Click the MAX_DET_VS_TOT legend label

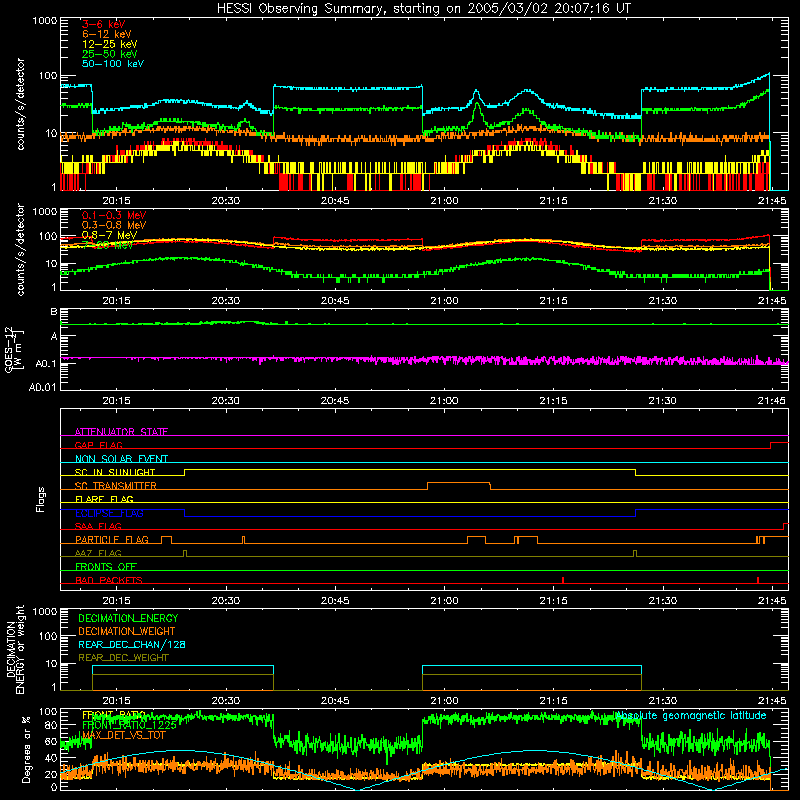tap(124, 735)
